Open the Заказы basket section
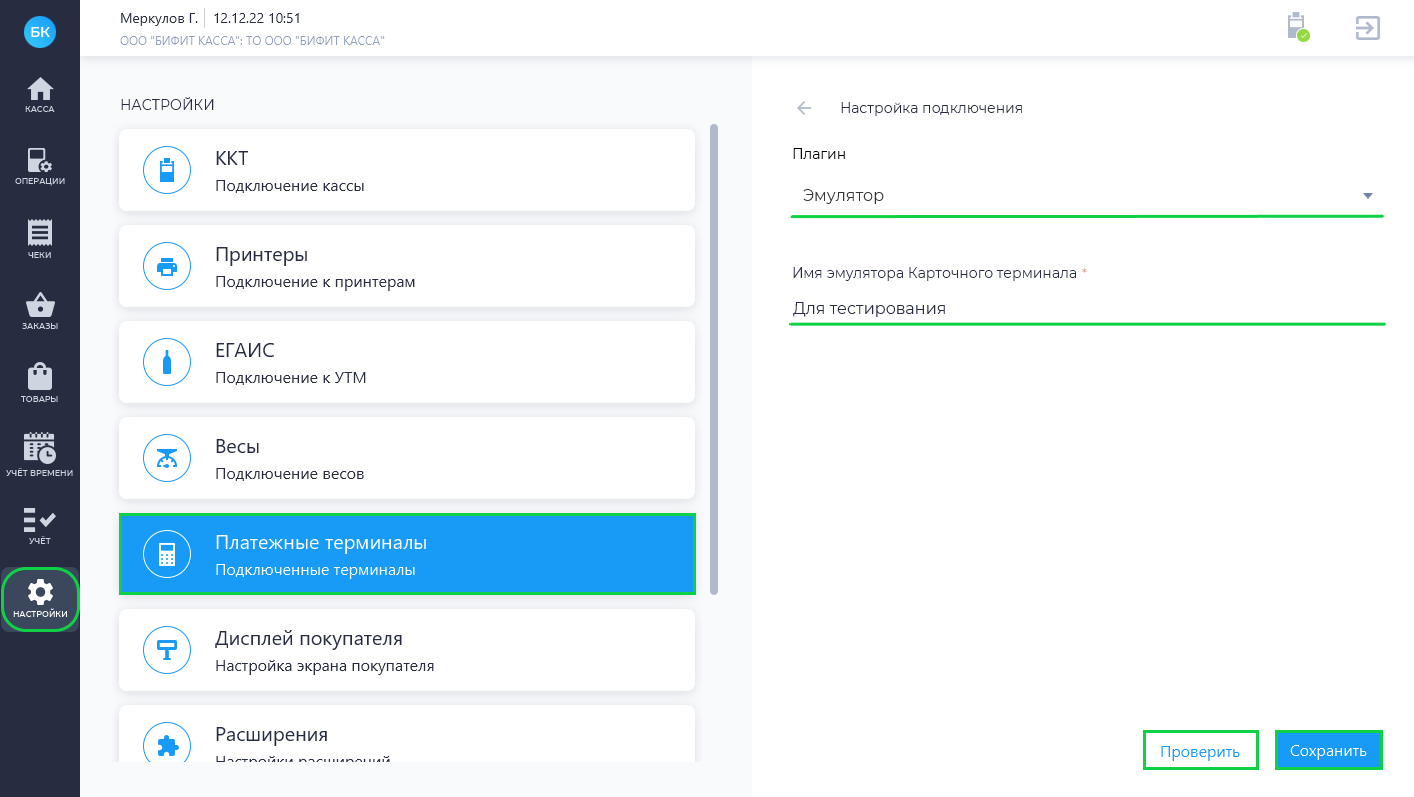Image resolution: width=1414 pixels, height=797 pixels. [40, 311]
